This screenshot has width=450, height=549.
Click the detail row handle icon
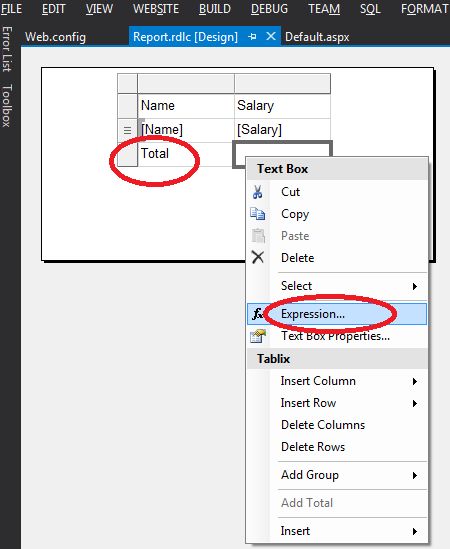127,130
